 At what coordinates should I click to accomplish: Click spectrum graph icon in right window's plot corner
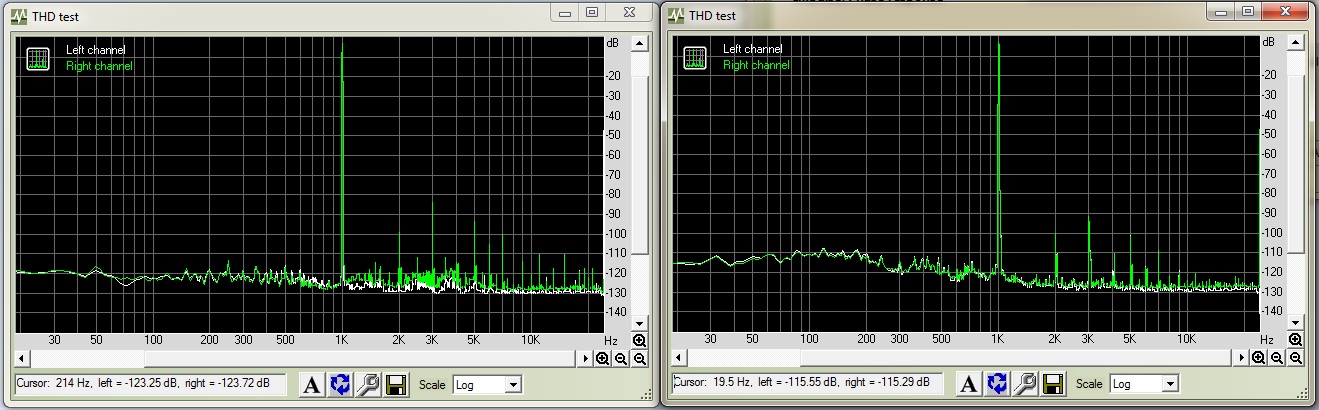[x=695, y=57]
